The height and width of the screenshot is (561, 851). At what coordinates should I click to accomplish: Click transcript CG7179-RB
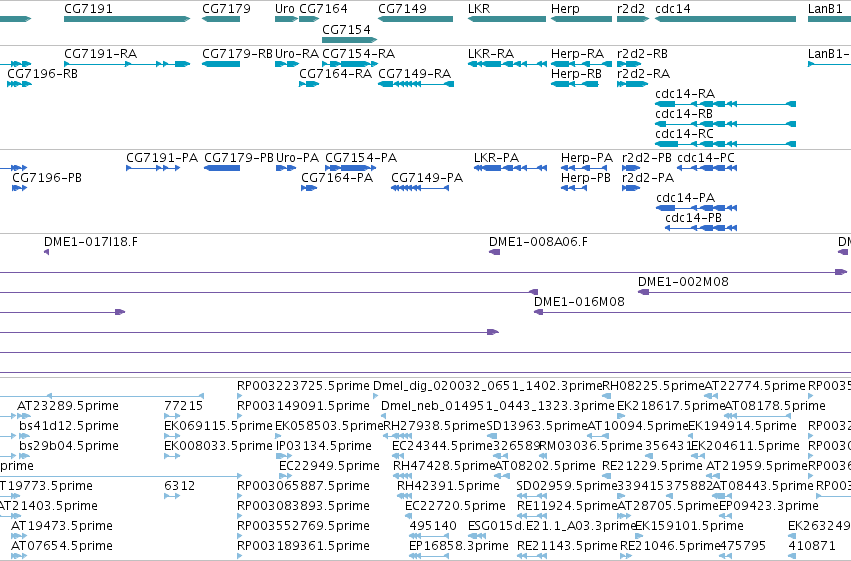[x=237, y=54]
